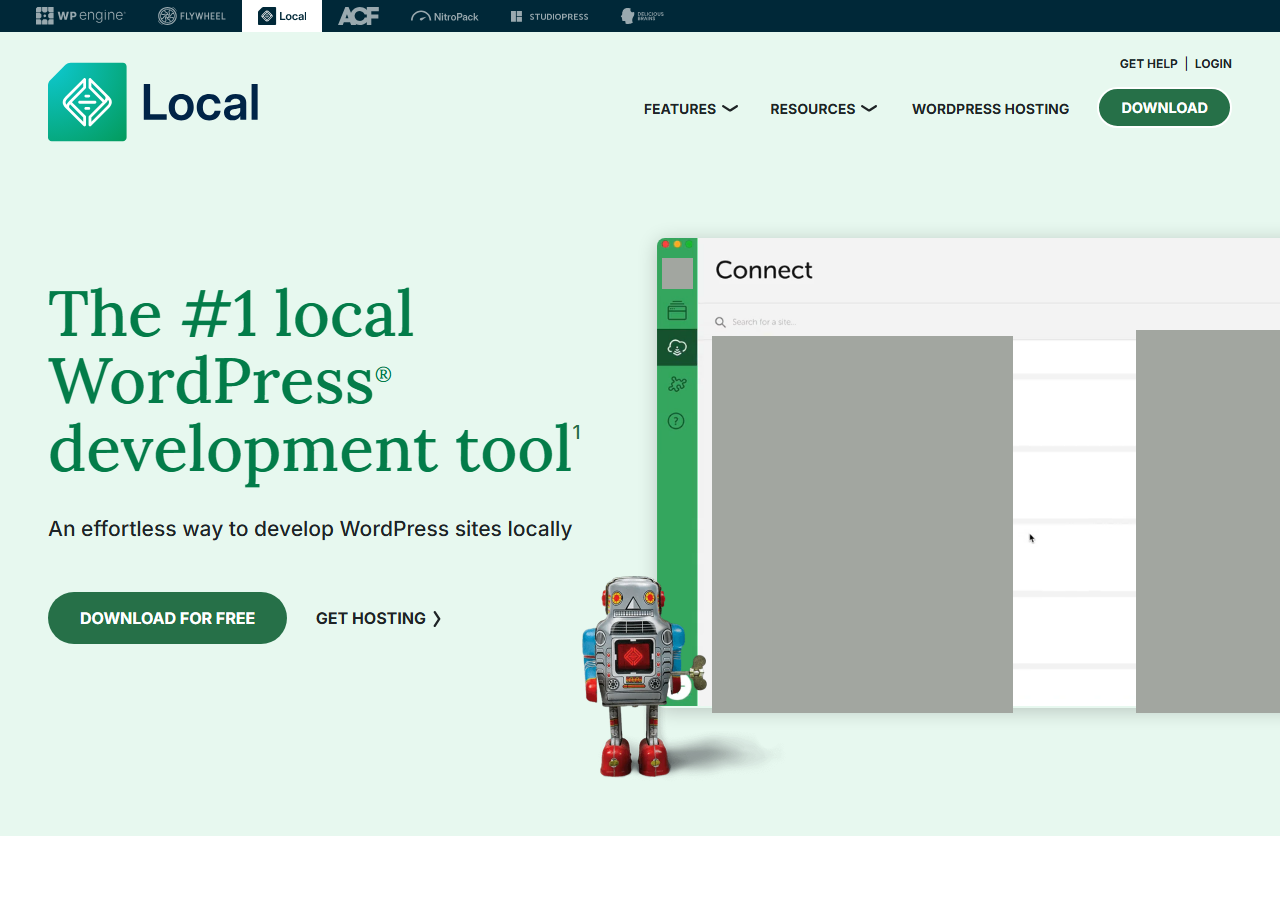Visit the ACF logo link
1280x900 pixels.
pos(358,16)
